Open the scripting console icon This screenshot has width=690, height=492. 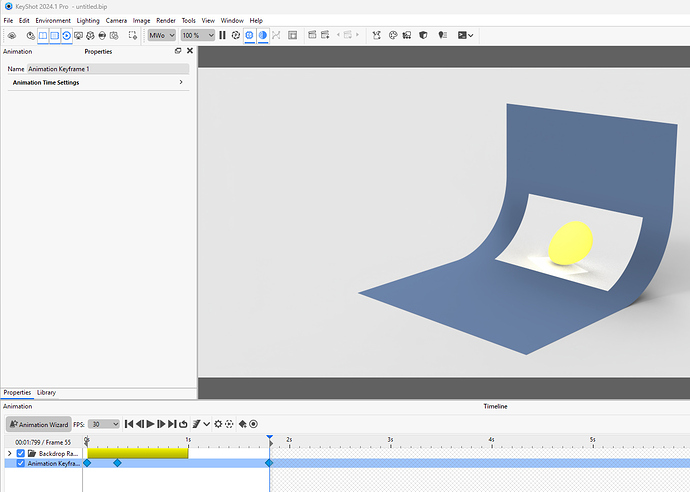click(462, 35)
